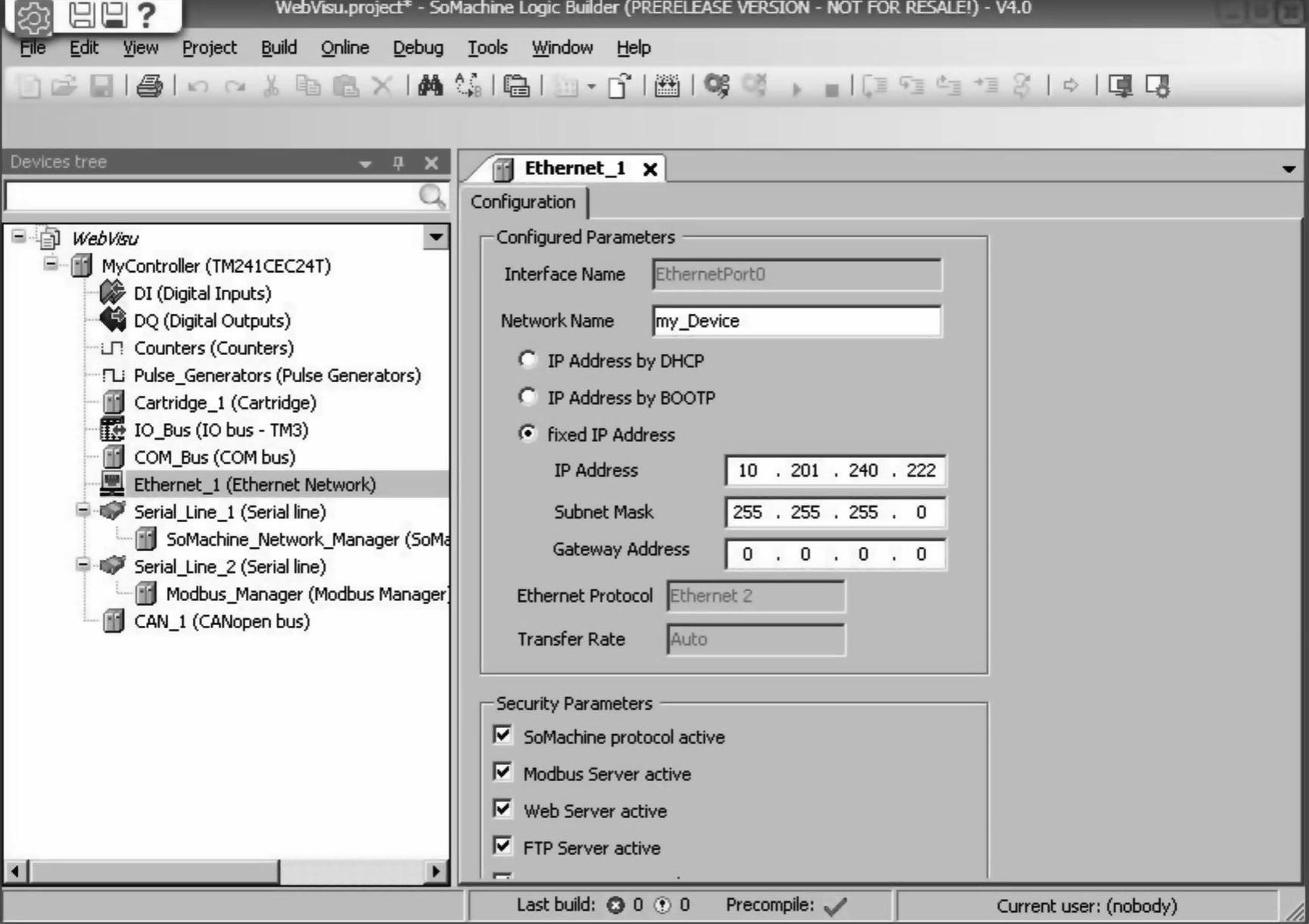Click the monitor icon near toolbar end
This screenshot has height=924, width=1309.
[1120, 86]
